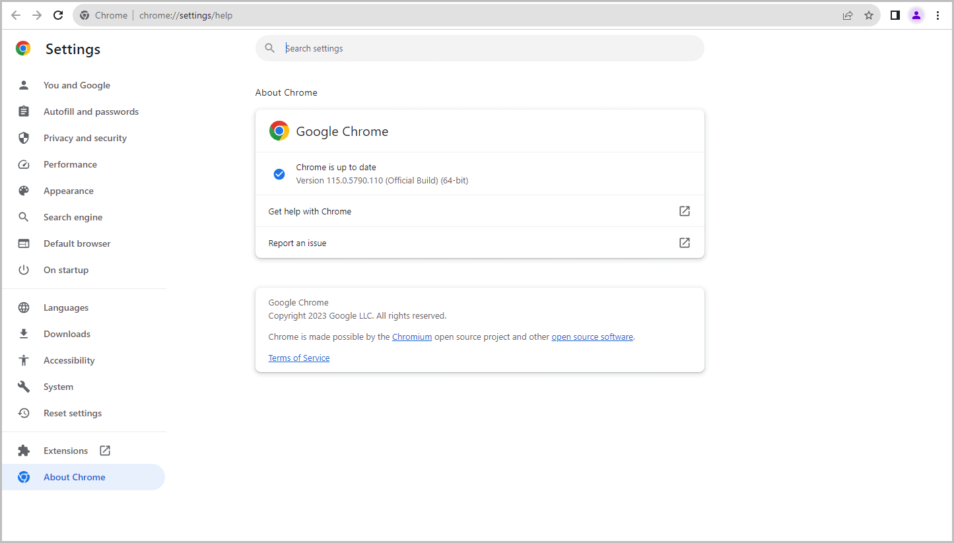The height and width of the screenshot is (543, 954).
Task: Click the person icon for You and Google
Action: [x=24, y=85]
